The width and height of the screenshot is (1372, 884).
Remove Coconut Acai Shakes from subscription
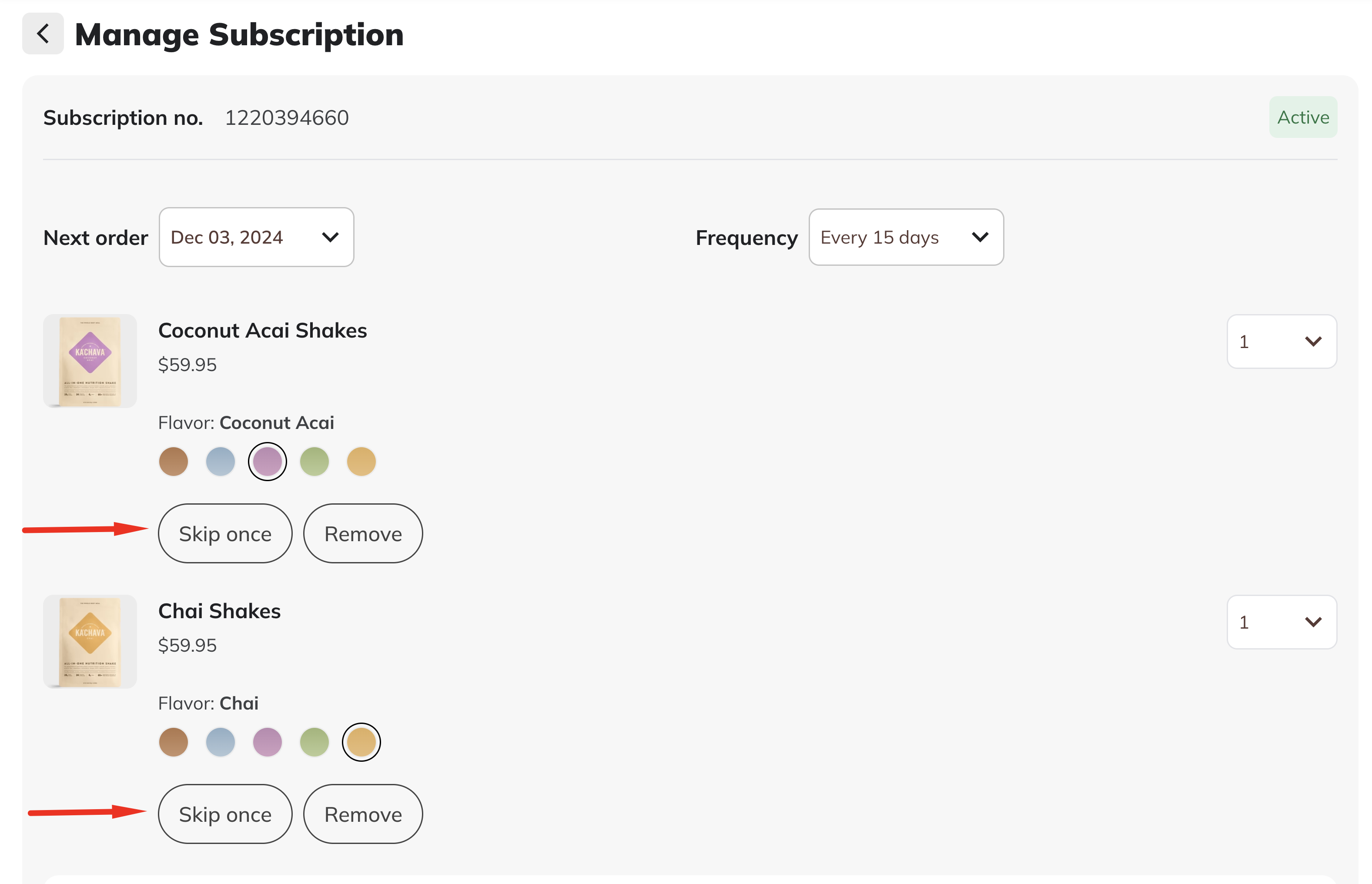(x=363, y=534)
